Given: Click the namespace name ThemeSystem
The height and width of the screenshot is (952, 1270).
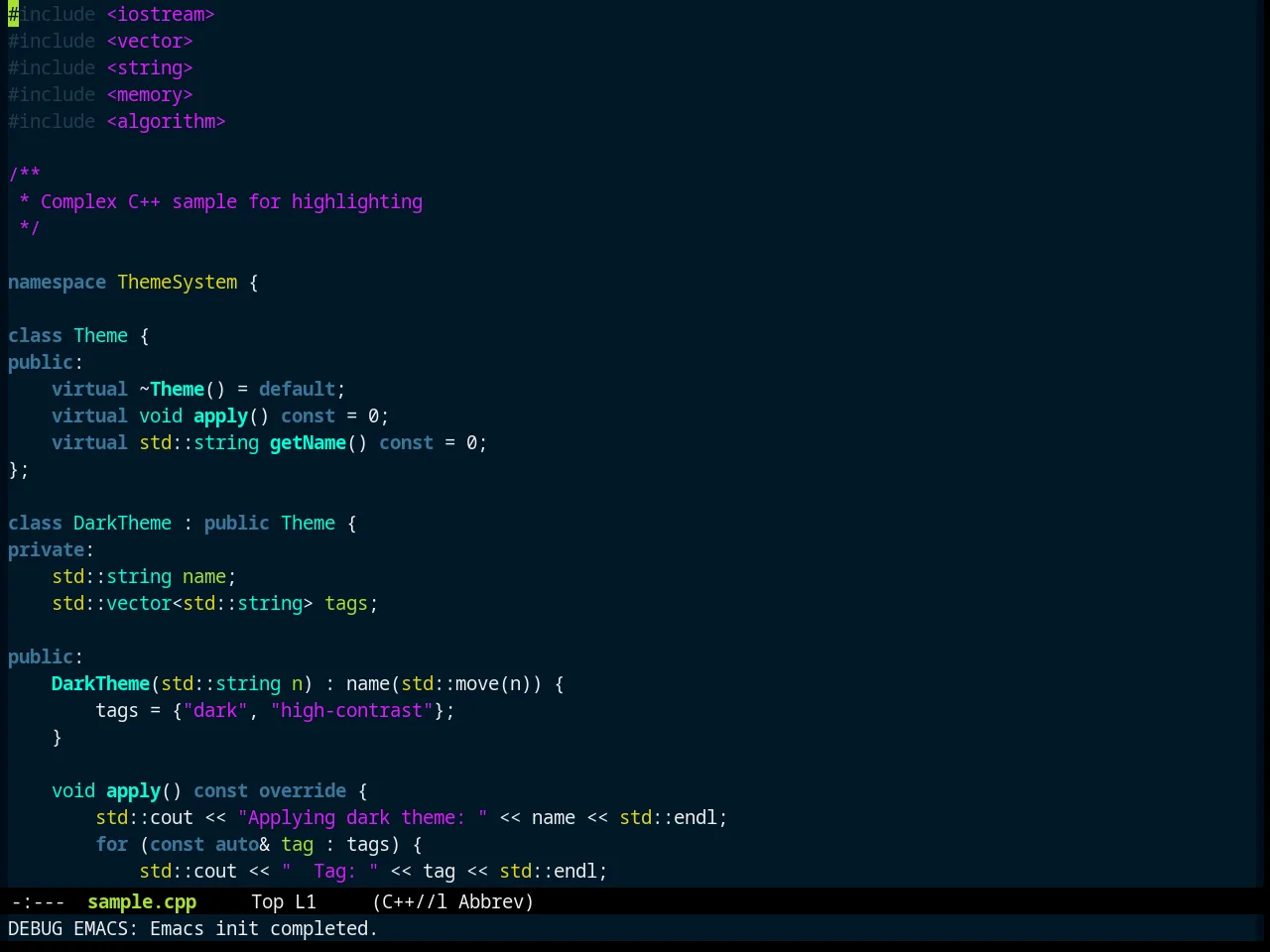Looking at the screenshot, I should 178,282.
